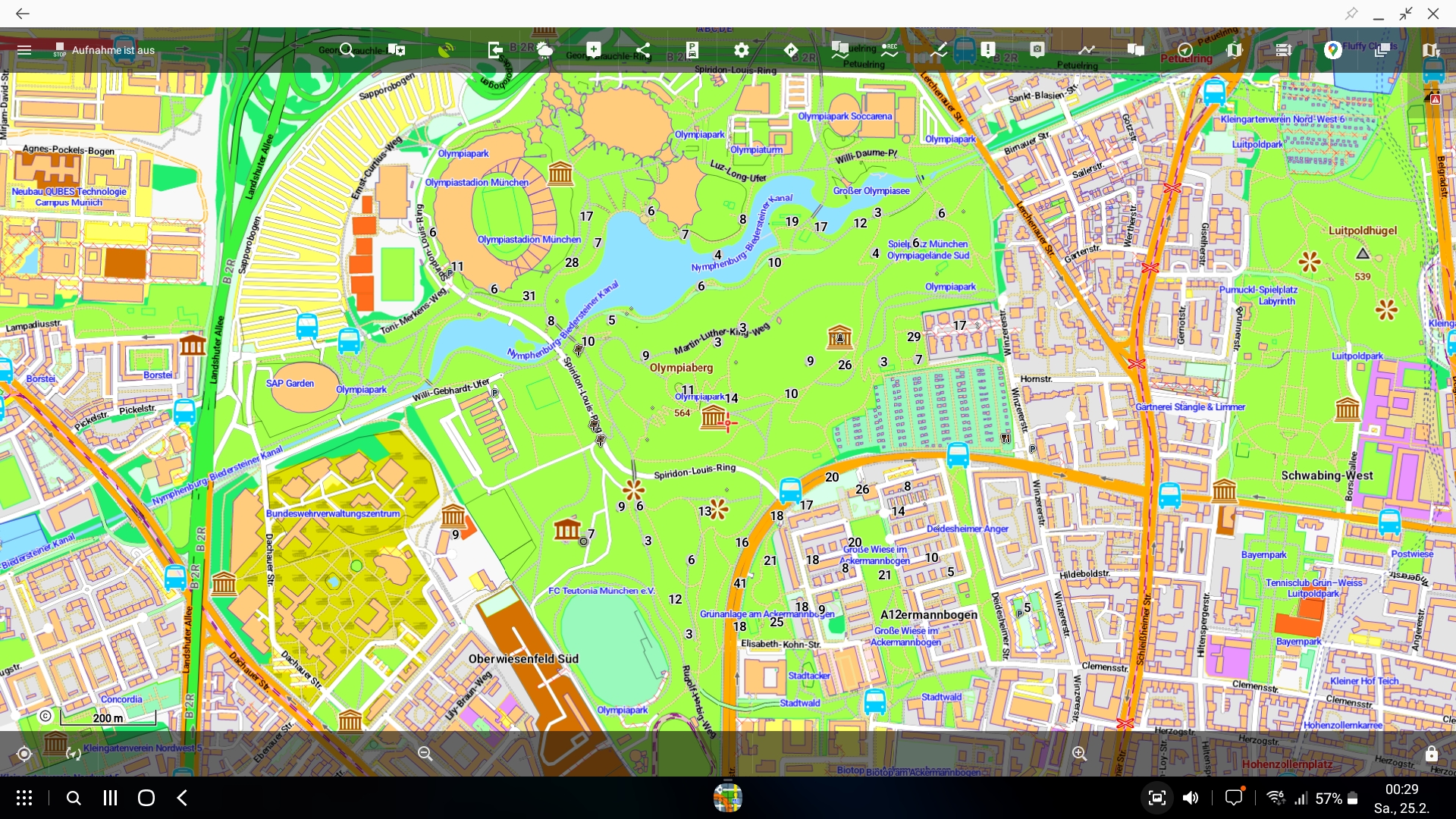The image size is (1456, 819).
Task: Start track recording with REC icon
Action: (x=890, y=50)
